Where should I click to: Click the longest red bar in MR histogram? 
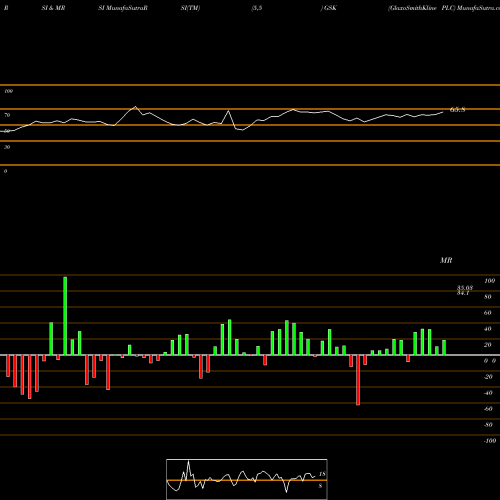click(358, 380)
